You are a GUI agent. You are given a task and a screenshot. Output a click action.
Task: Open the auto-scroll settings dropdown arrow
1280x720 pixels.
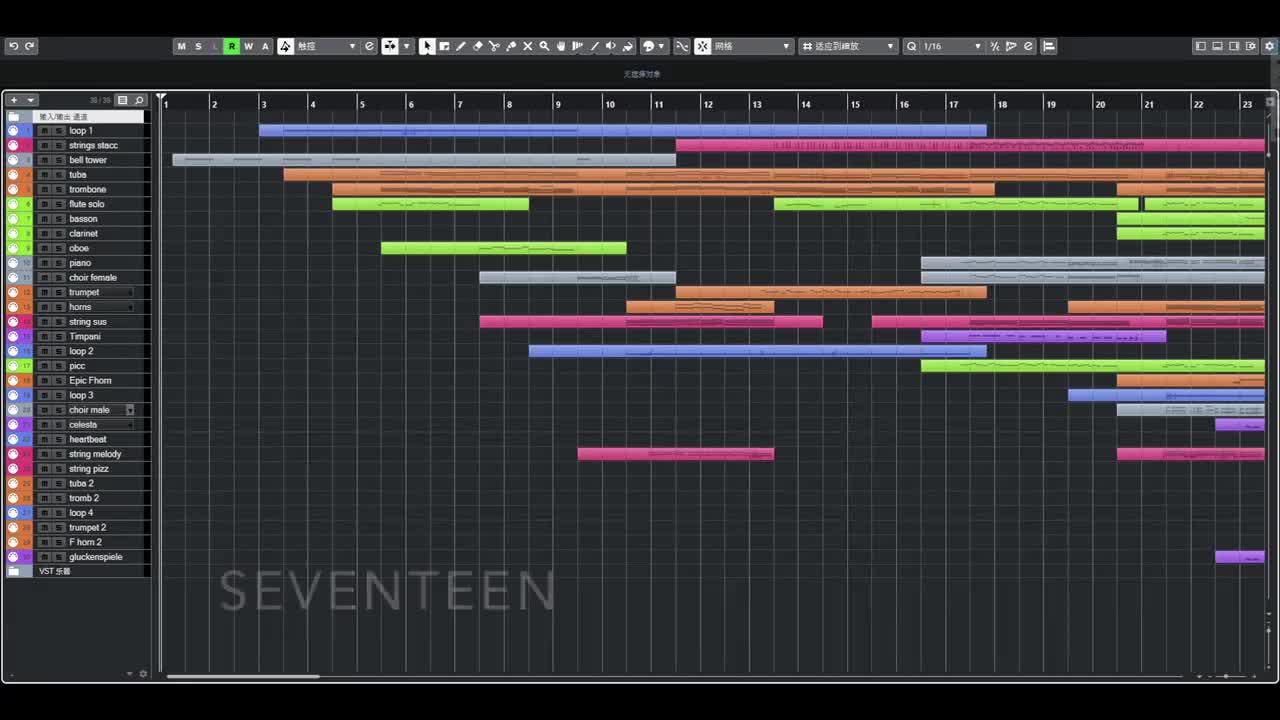point(406,46)
